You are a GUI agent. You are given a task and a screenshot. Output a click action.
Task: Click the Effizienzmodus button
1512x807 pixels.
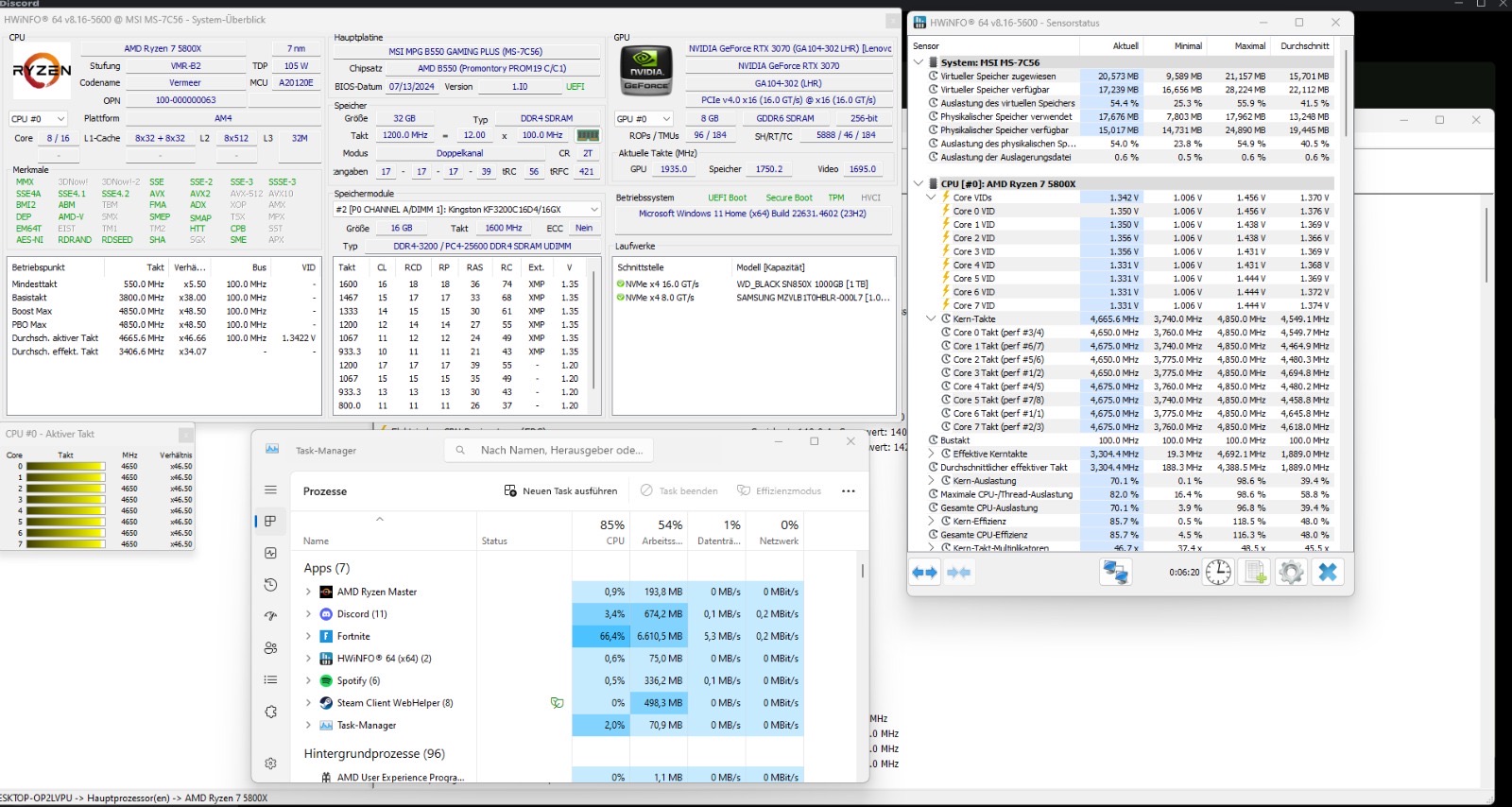pyautogui.click(x=779, y=491)
